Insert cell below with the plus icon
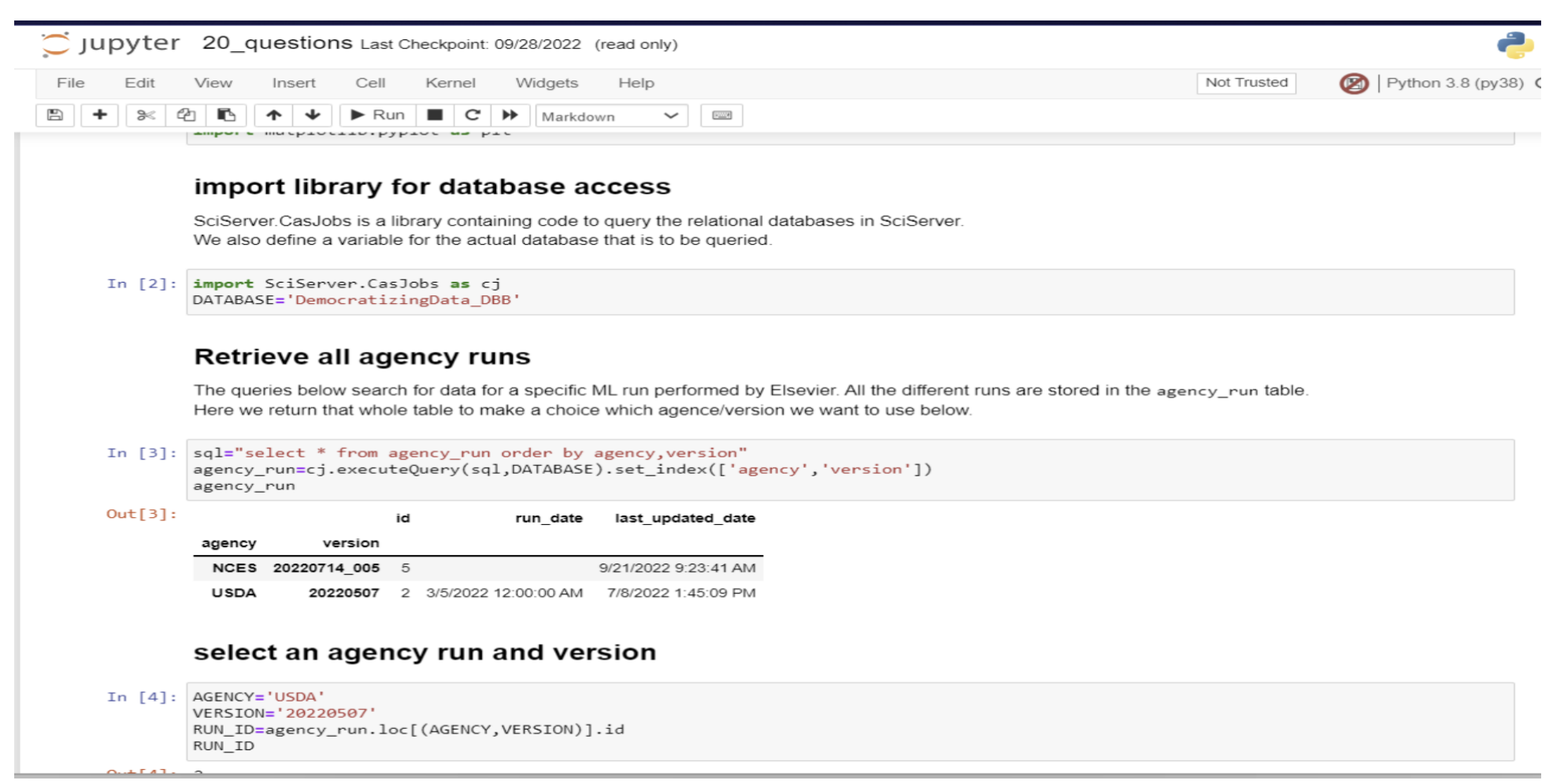1553x784 pixels. tap(100, 115)
